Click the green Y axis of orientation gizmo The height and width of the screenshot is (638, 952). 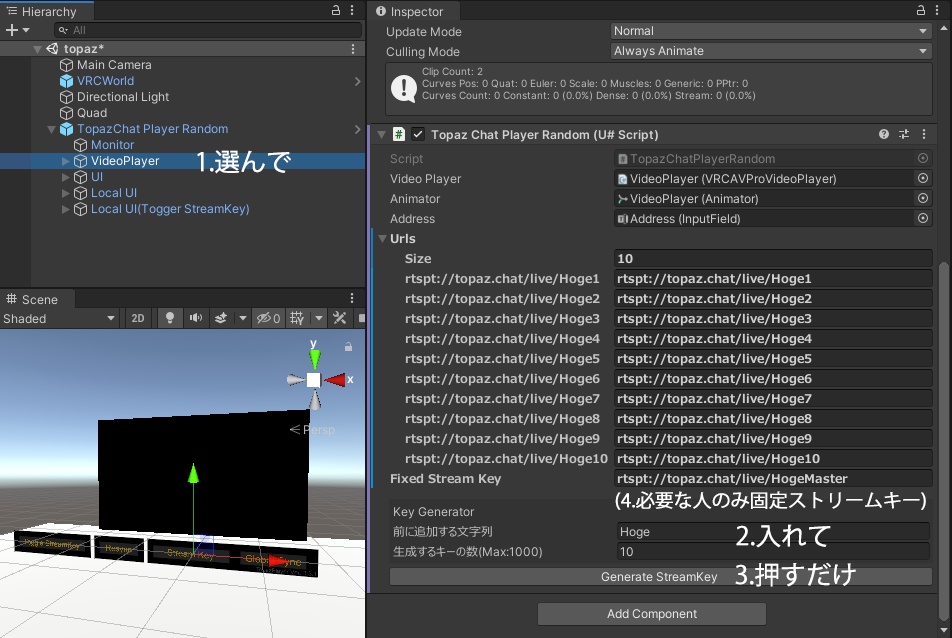tap(314, 357)
